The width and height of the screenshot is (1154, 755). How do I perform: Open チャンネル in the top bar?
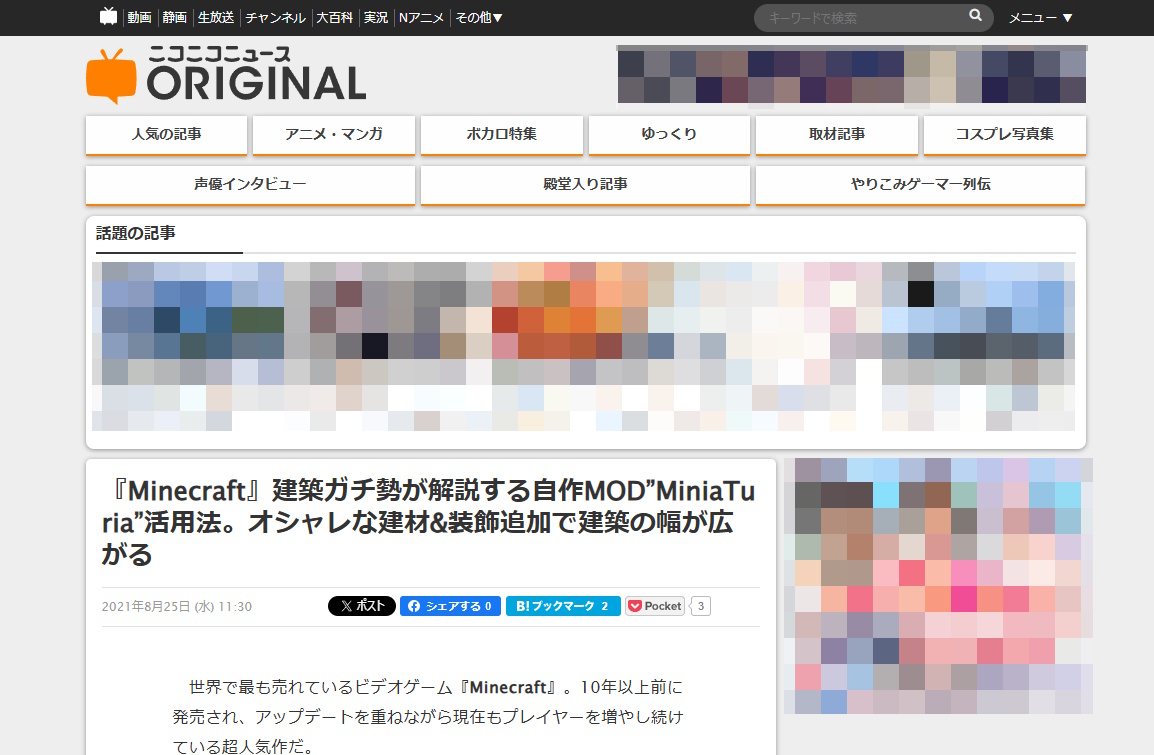tap(275, 18)
